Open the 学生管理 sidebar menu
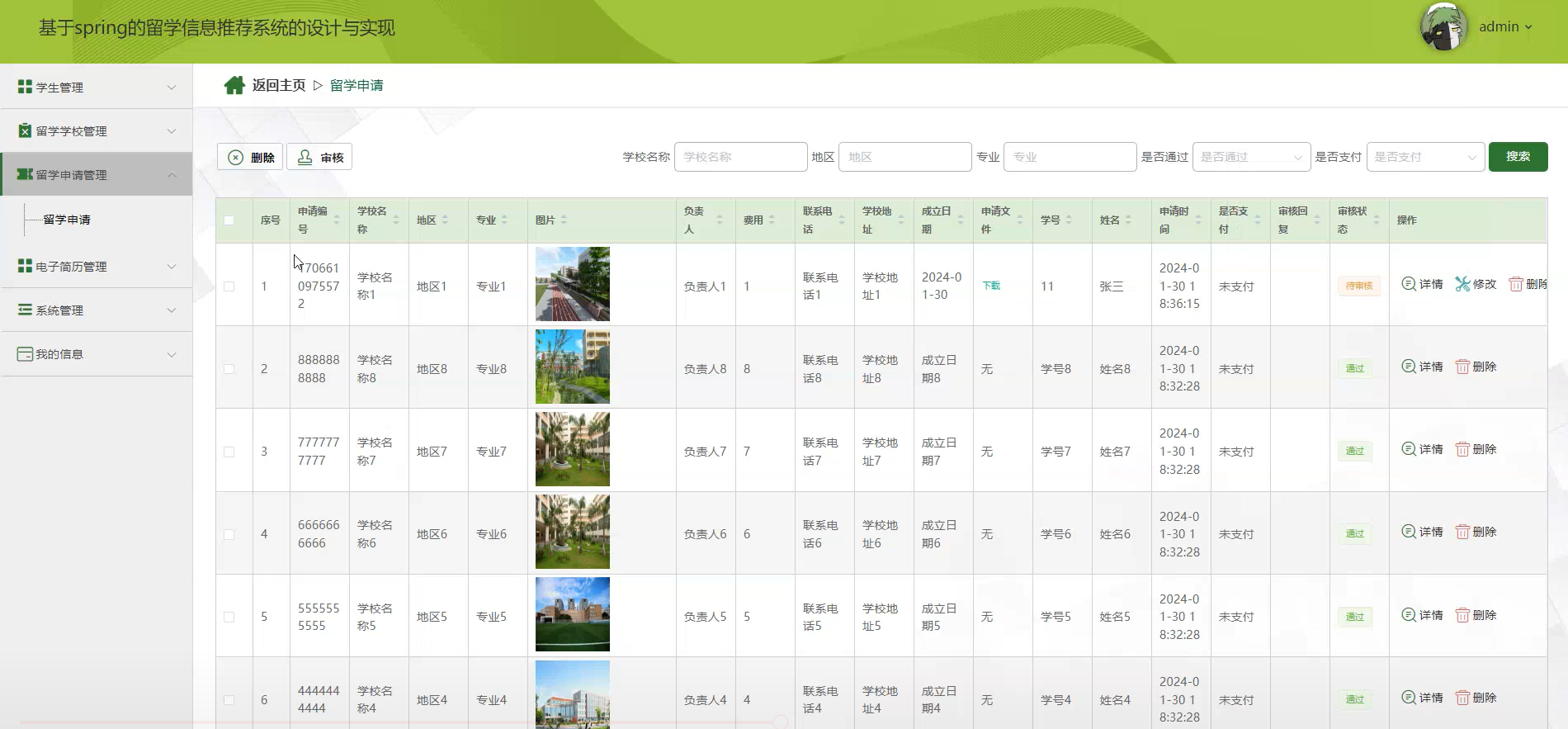1568x729 pixels. (97, 87)
